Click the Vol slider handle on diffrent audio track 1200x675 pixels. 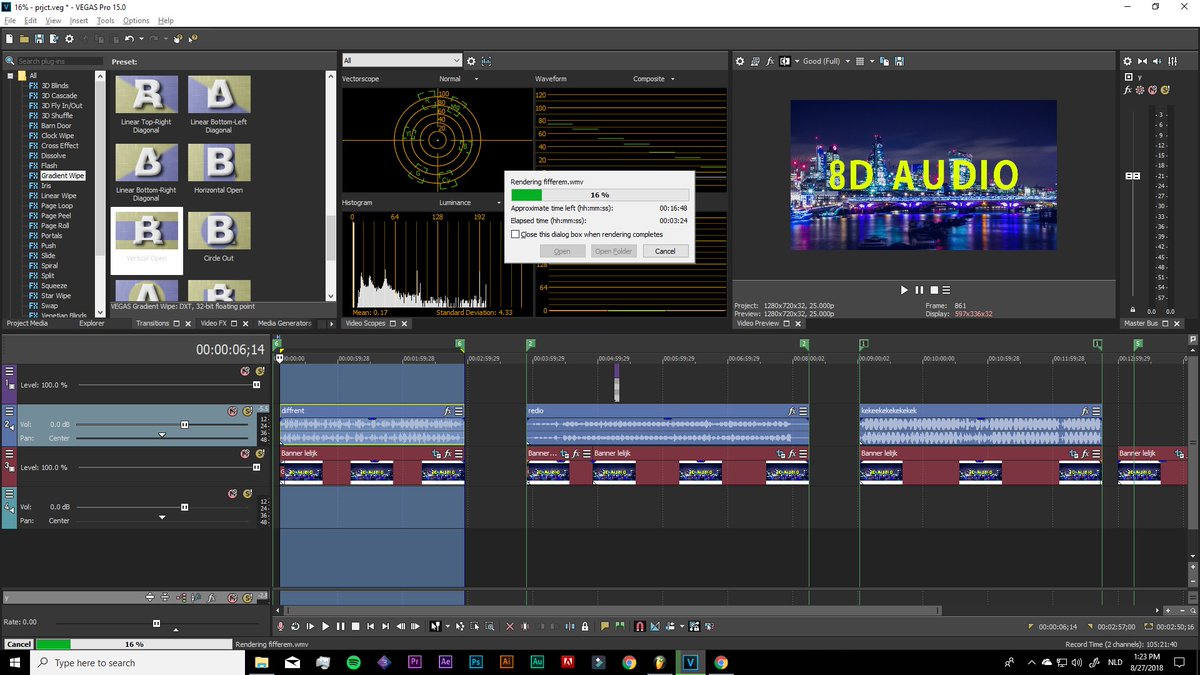coord(185,424)
